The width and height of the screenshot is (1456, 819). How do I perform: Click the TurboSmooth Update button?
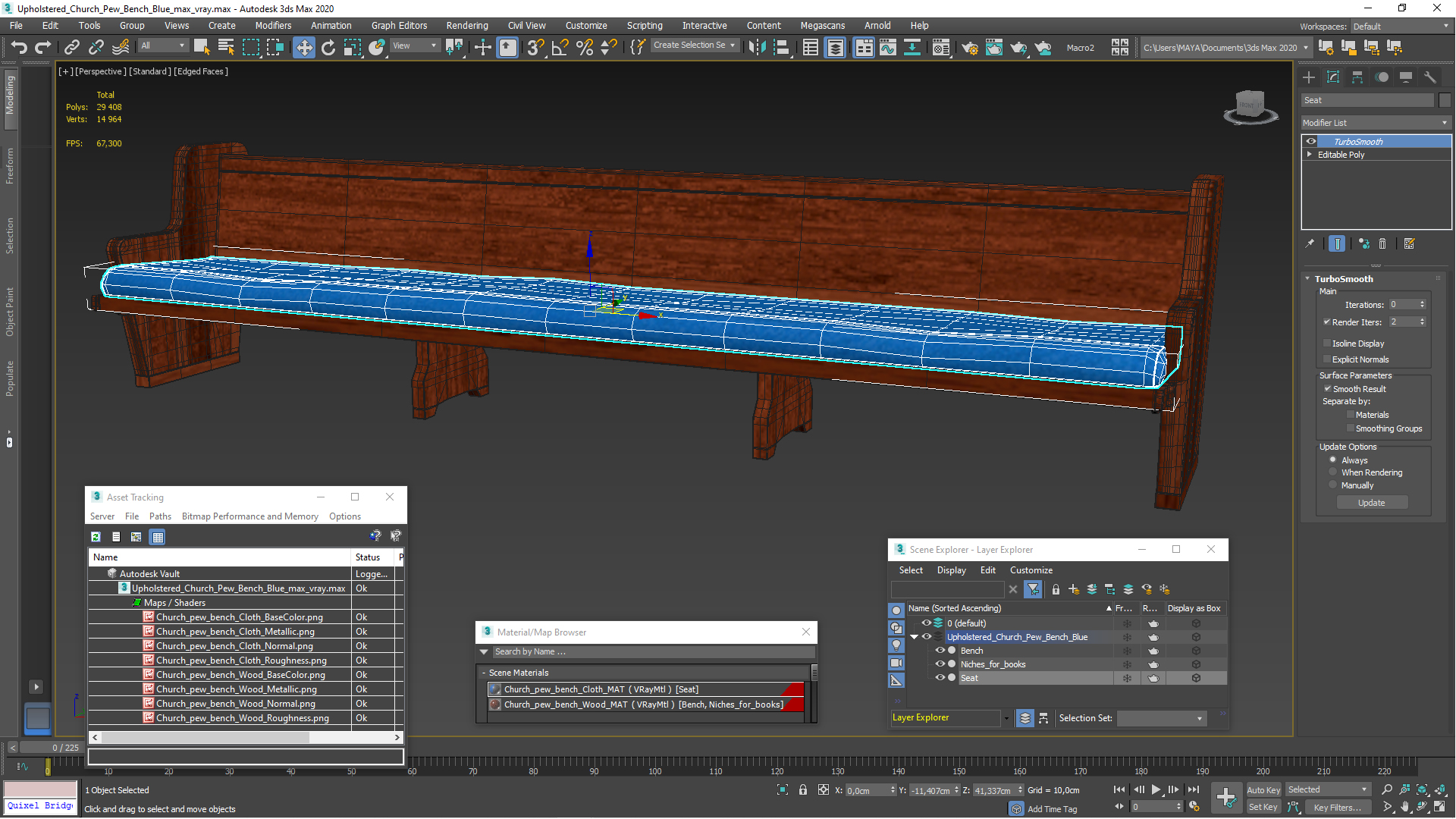click(x=1371, y=503)
